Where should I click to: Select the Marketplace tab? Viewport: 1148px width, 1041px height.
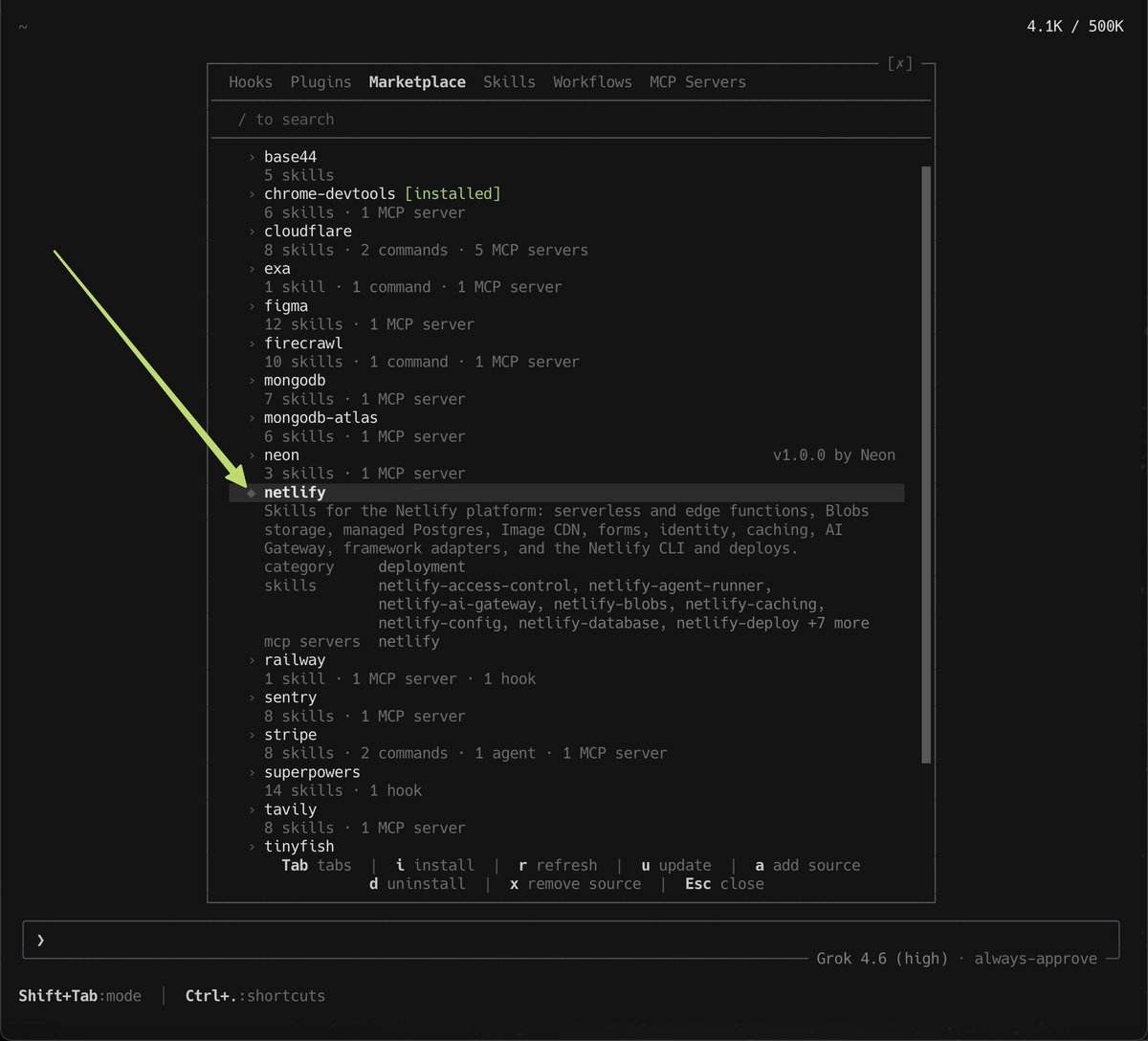click(x=417, y=82)
